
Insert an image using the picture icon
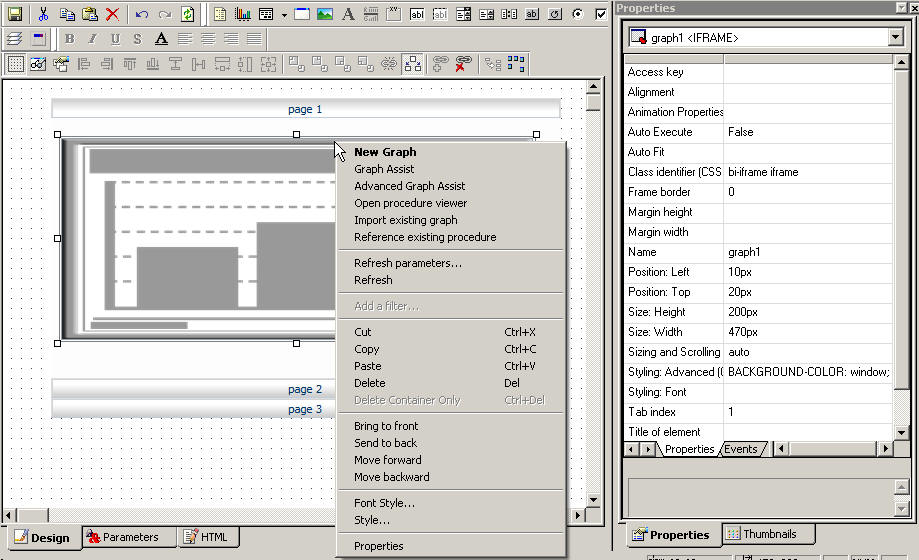click(325, 15)
